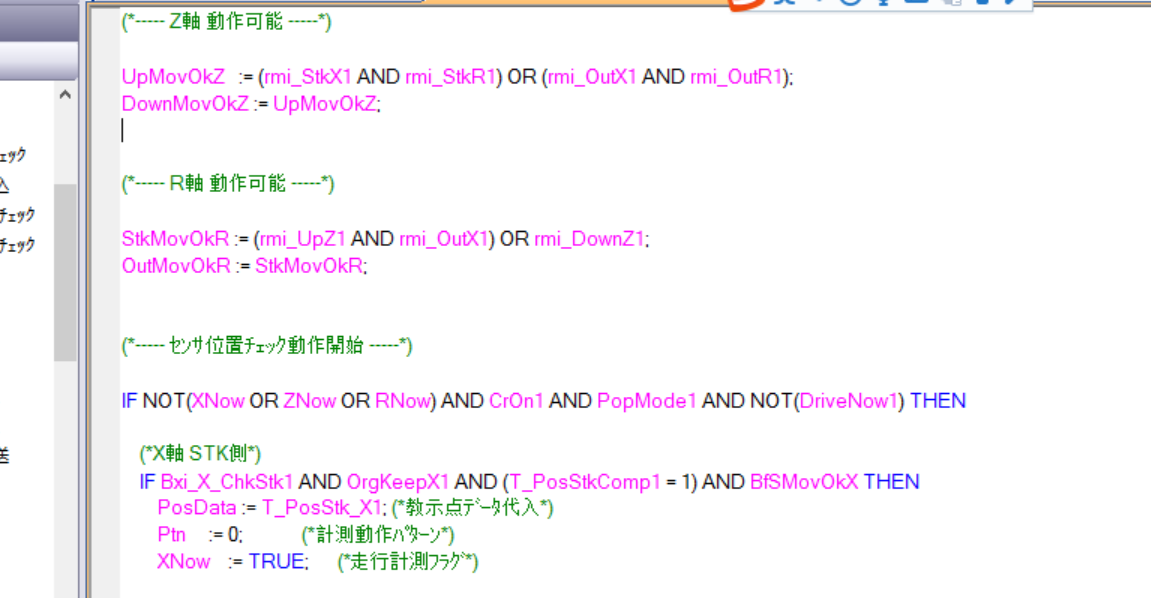Click the R軸 動作可能 comment header
This screenshot has height=598, width=1151.
click(x=228, y=183)
